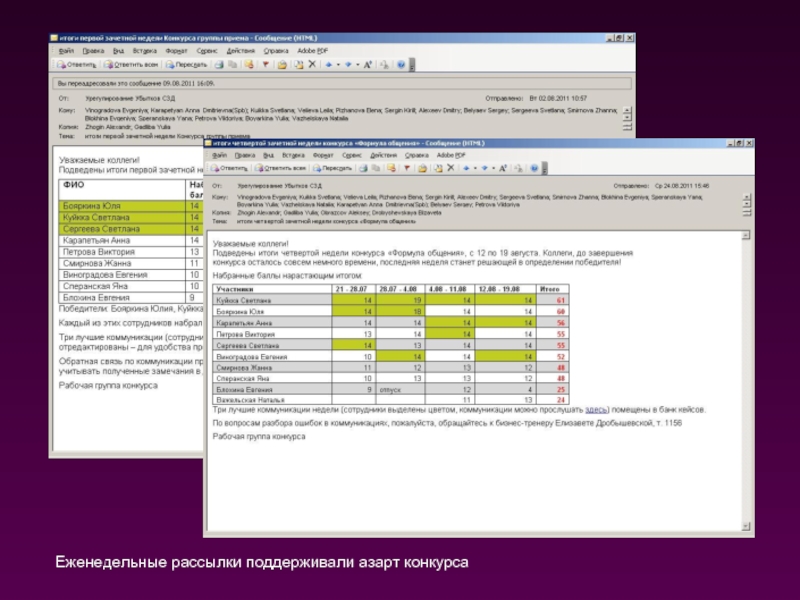
Task: Delete the message with the front window X icon
Action: (451, 168)
